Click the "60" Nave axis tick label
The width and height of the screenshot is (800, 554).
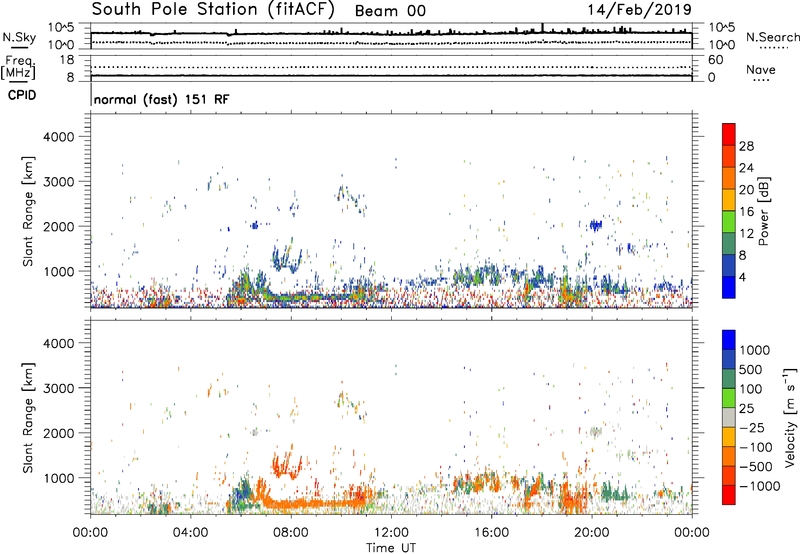point(715,60)
